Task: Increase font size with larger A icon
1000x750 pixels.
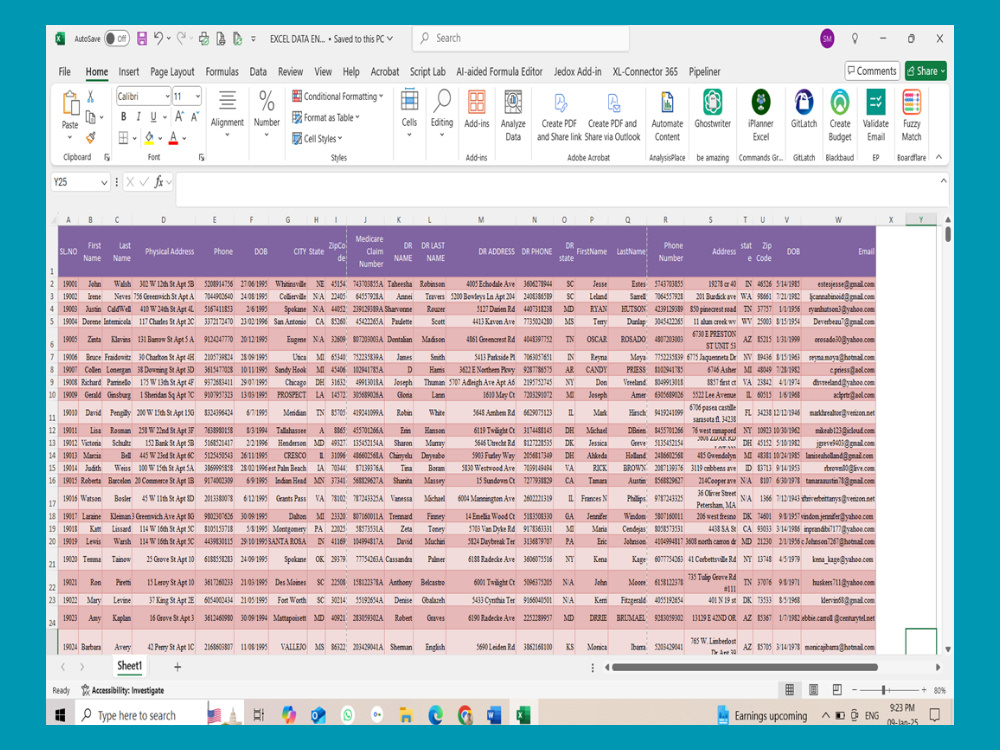Action: tap(179, 117)
